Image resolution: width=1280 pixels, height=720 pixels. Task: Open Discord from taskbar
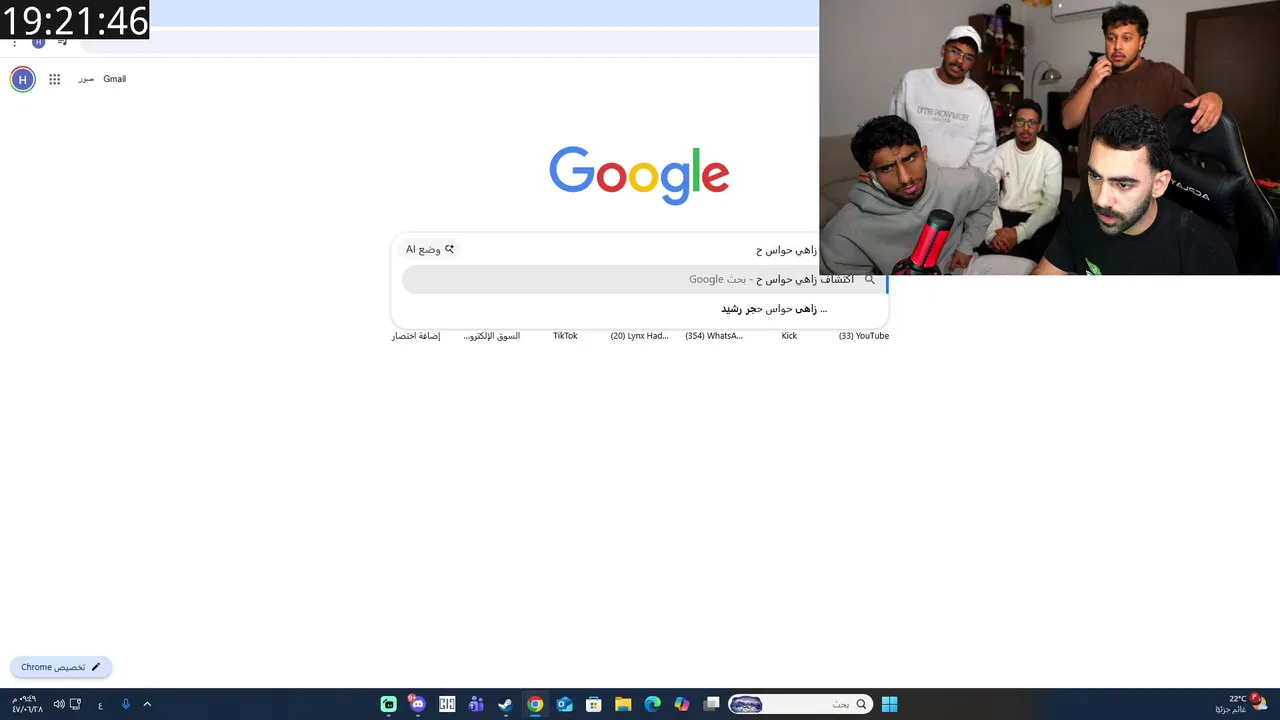coord(417,704)
